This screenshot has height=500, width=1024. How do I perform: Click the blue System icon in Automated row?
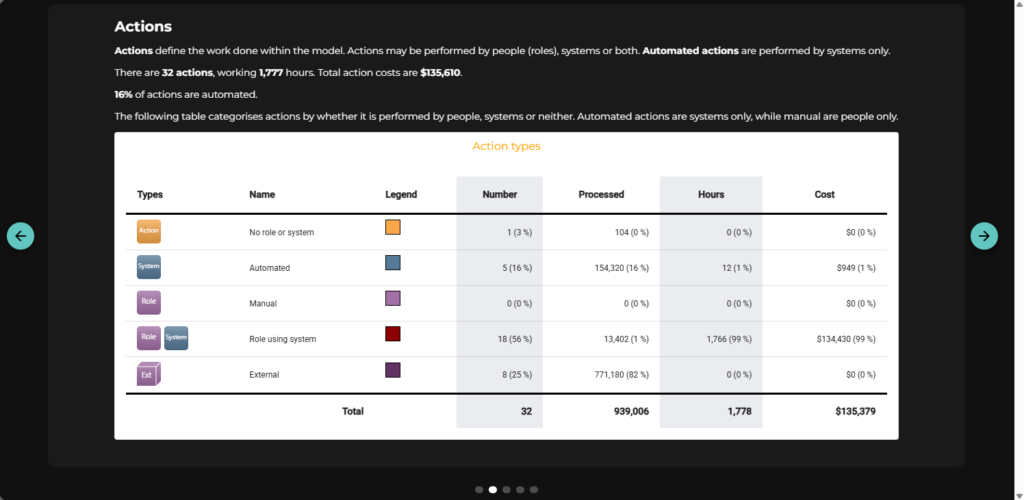(148, 267)
